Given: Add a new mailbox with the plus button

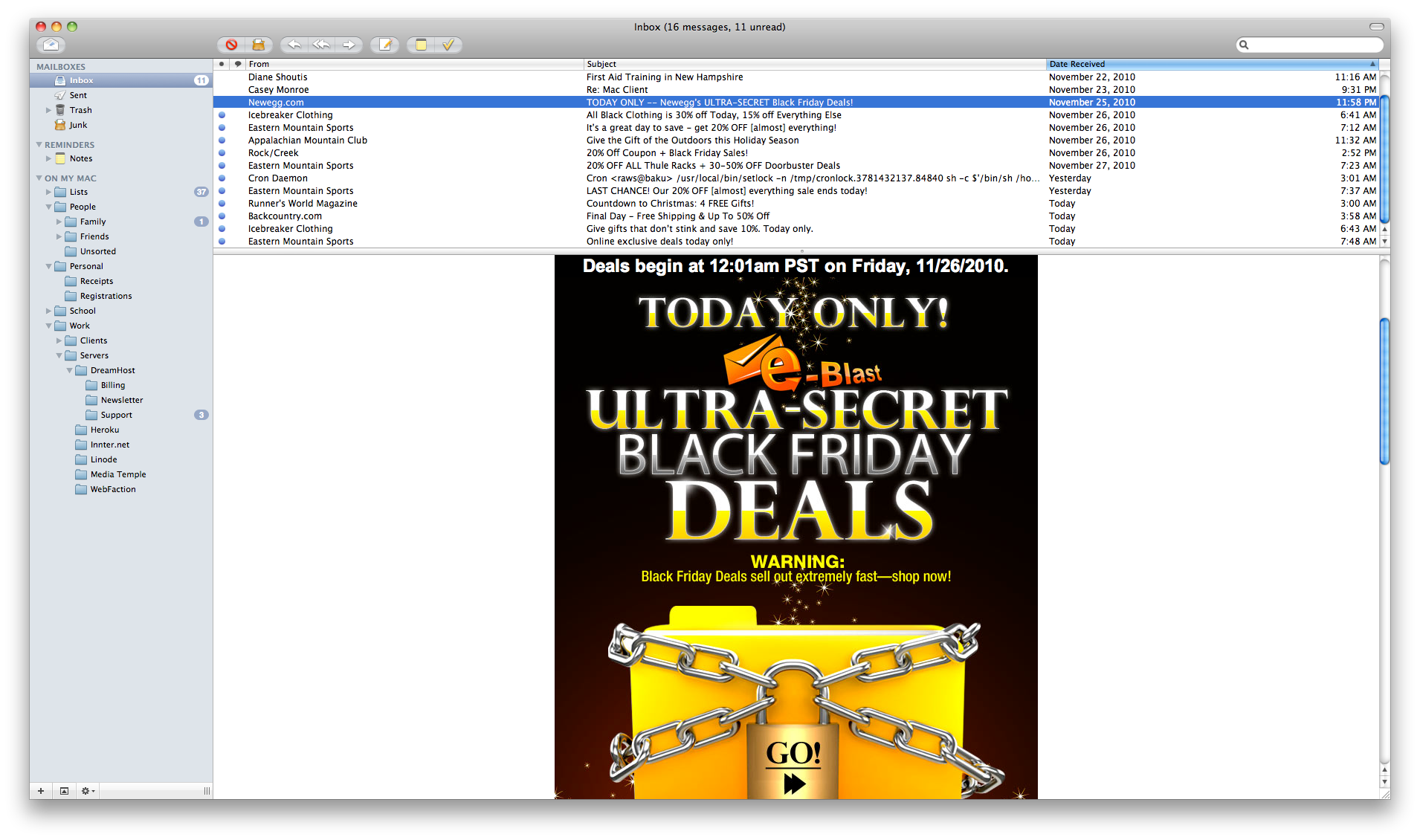Looking at the screenshot, I should [41, 791].
